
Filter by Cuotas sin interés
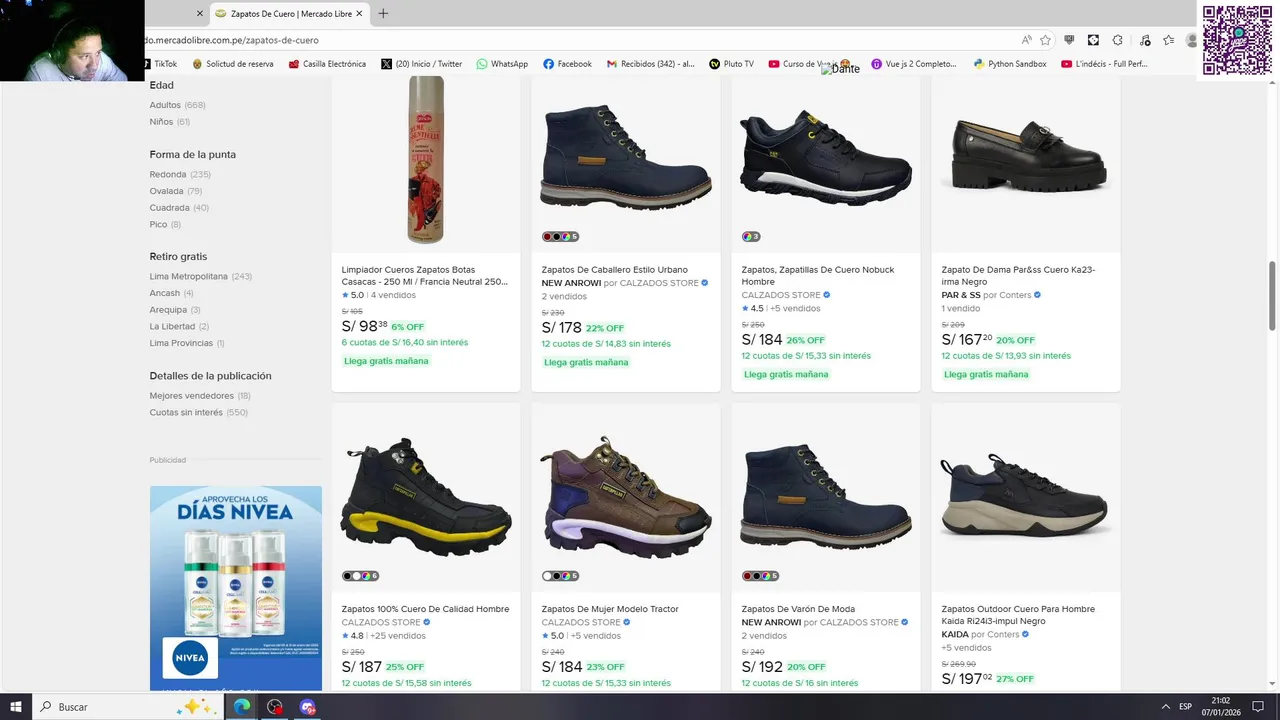coord(186,412)
